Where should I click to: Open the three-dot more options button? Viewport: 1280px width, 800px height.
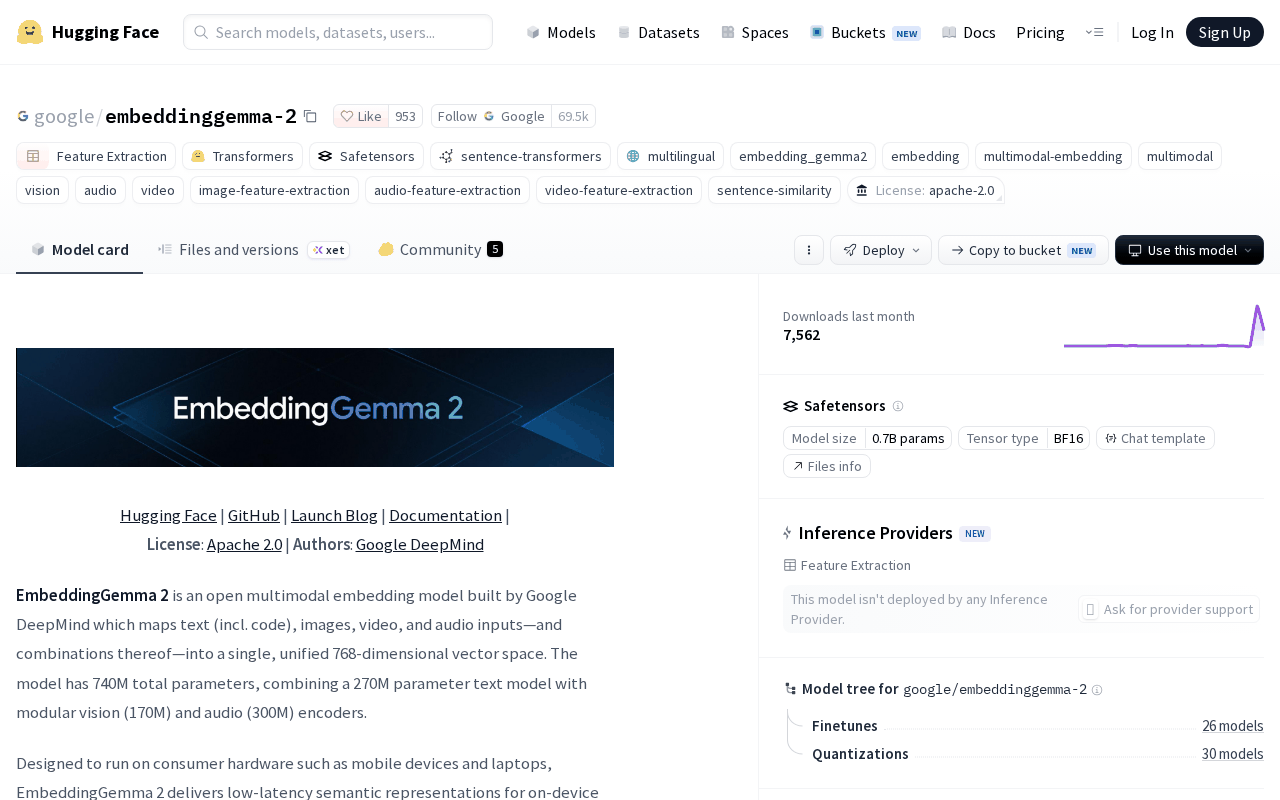click(809, 250)
